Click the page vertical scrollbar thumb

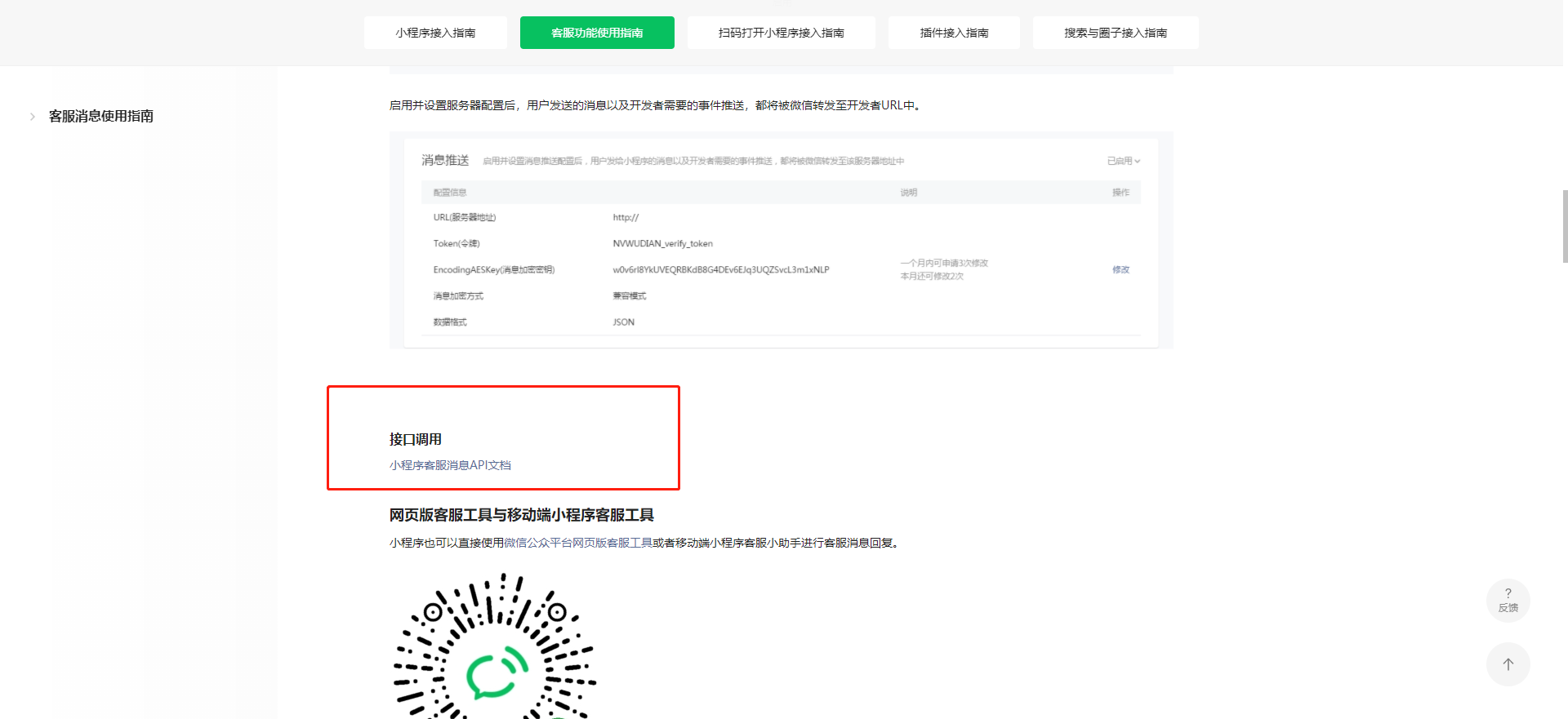click(x=1565, y=226)
